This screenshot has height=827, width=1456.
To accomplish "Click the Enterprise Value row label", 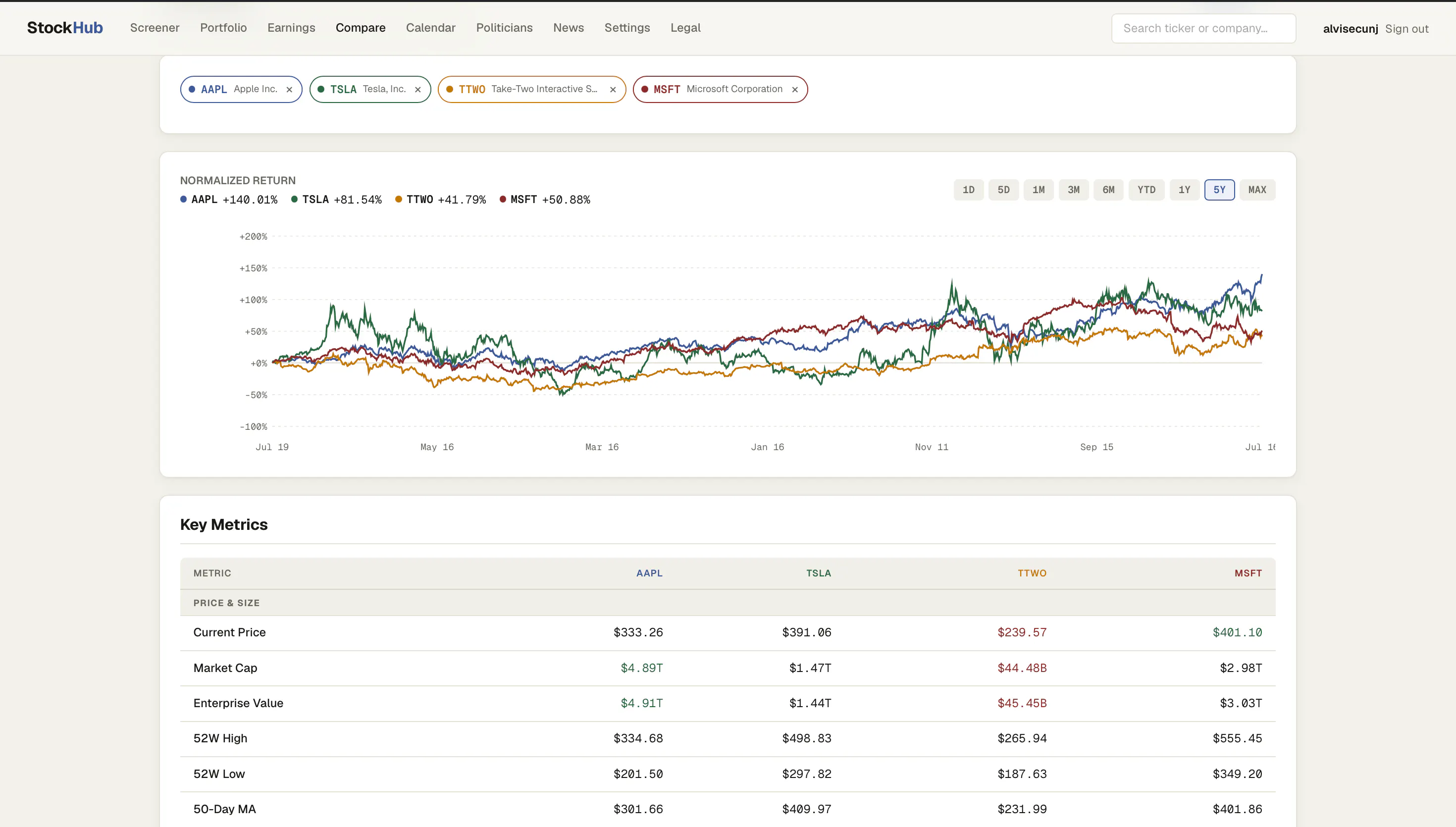I will point(239,703).
